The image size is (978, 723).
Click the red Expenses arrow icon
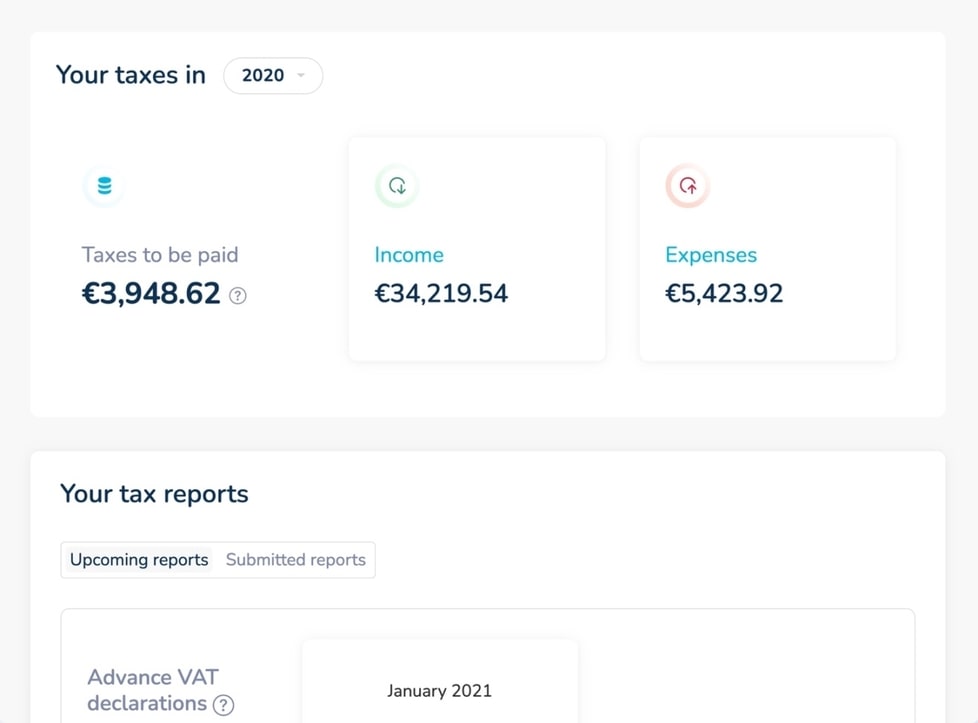[688, 186]
